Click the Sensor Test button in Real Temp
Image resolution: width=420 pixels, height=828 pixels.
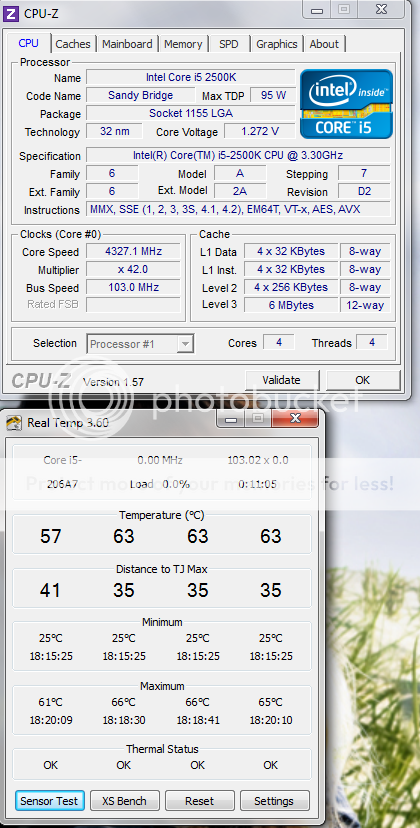(49, 801)
